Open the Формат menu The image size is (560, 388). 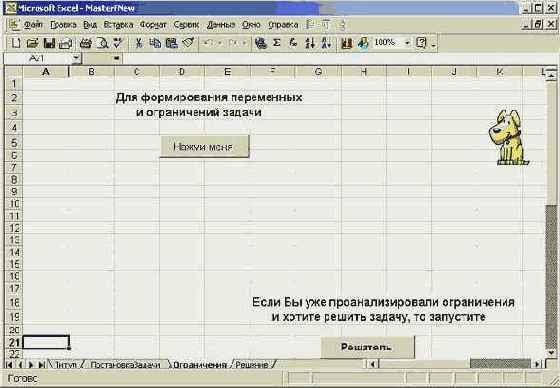(x=153, y=25)
